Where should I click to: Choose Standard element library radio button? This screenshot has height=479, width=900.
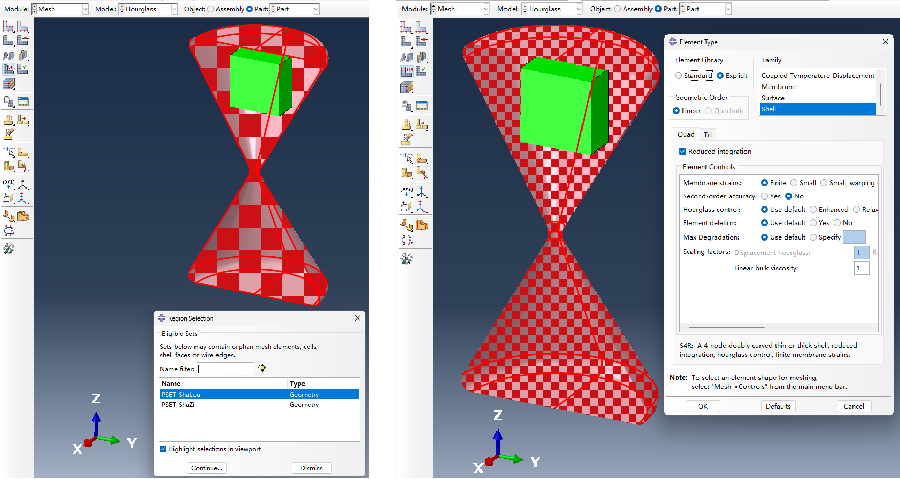pyautogui.click(x=678, y=75)
